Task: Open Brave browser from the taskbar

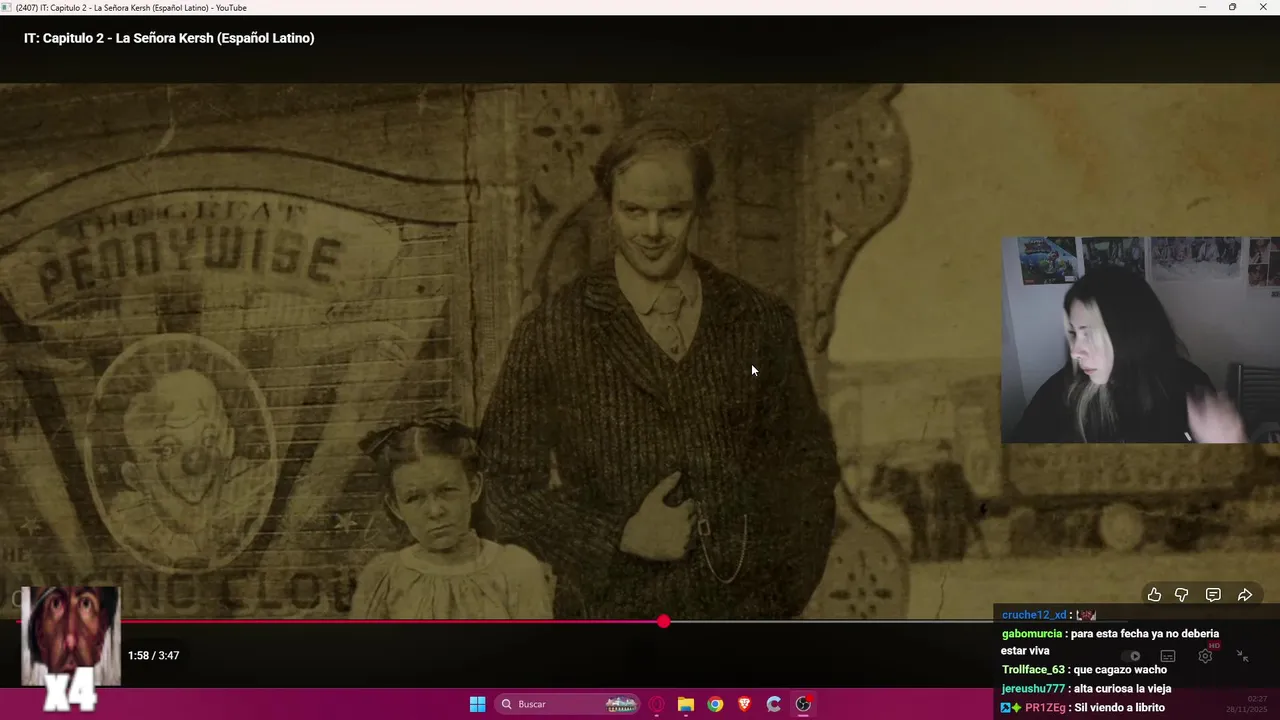Action: point(744,704)
